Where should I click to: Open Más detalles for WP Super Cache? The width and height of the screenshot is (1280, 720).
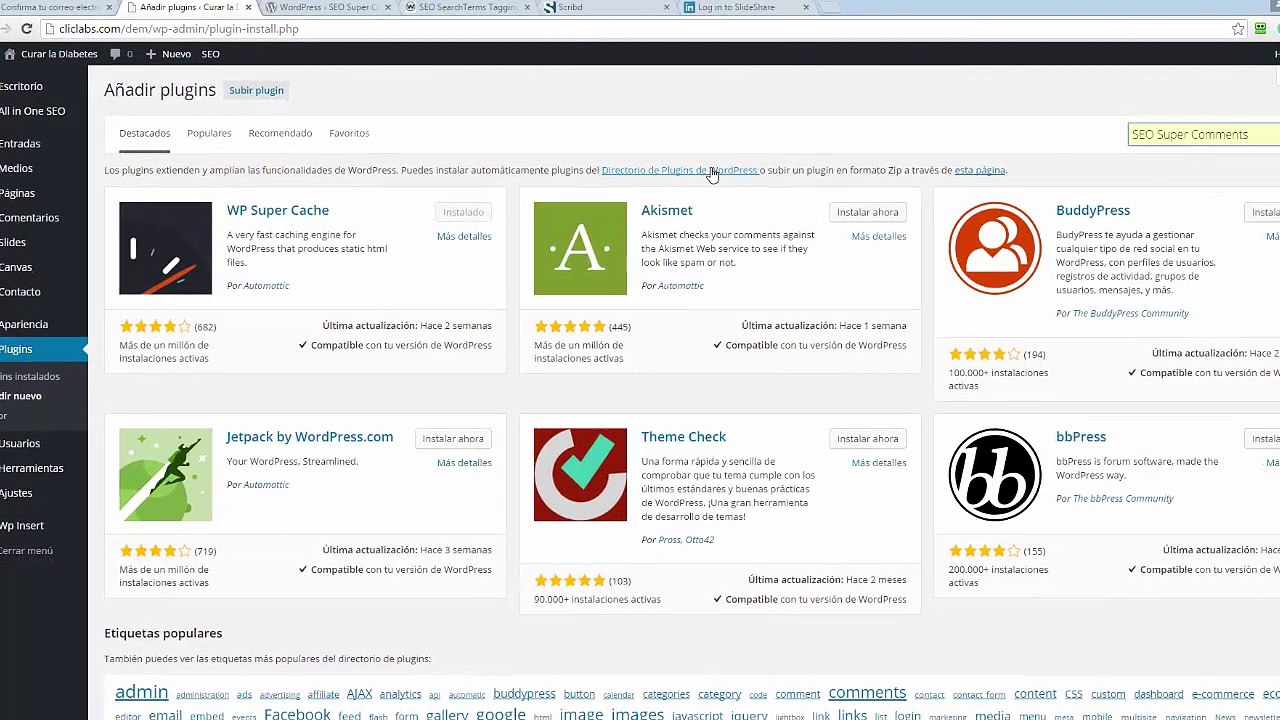(x=464, y=236)
